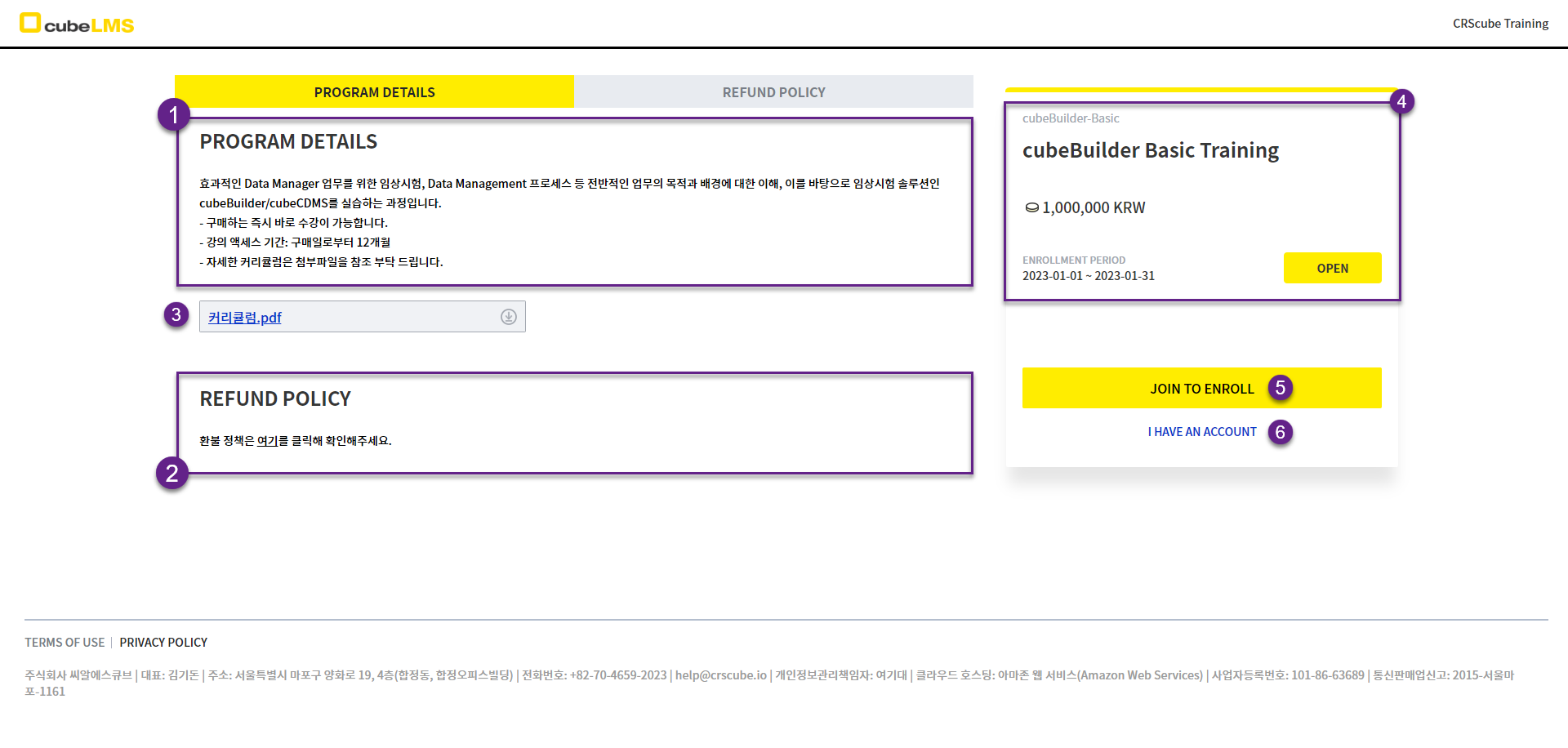The height and width of the screenshot is (748, 1568).
Task: Open the 커리큘럼.pdf attachment link
Action: tap(244, 318)
